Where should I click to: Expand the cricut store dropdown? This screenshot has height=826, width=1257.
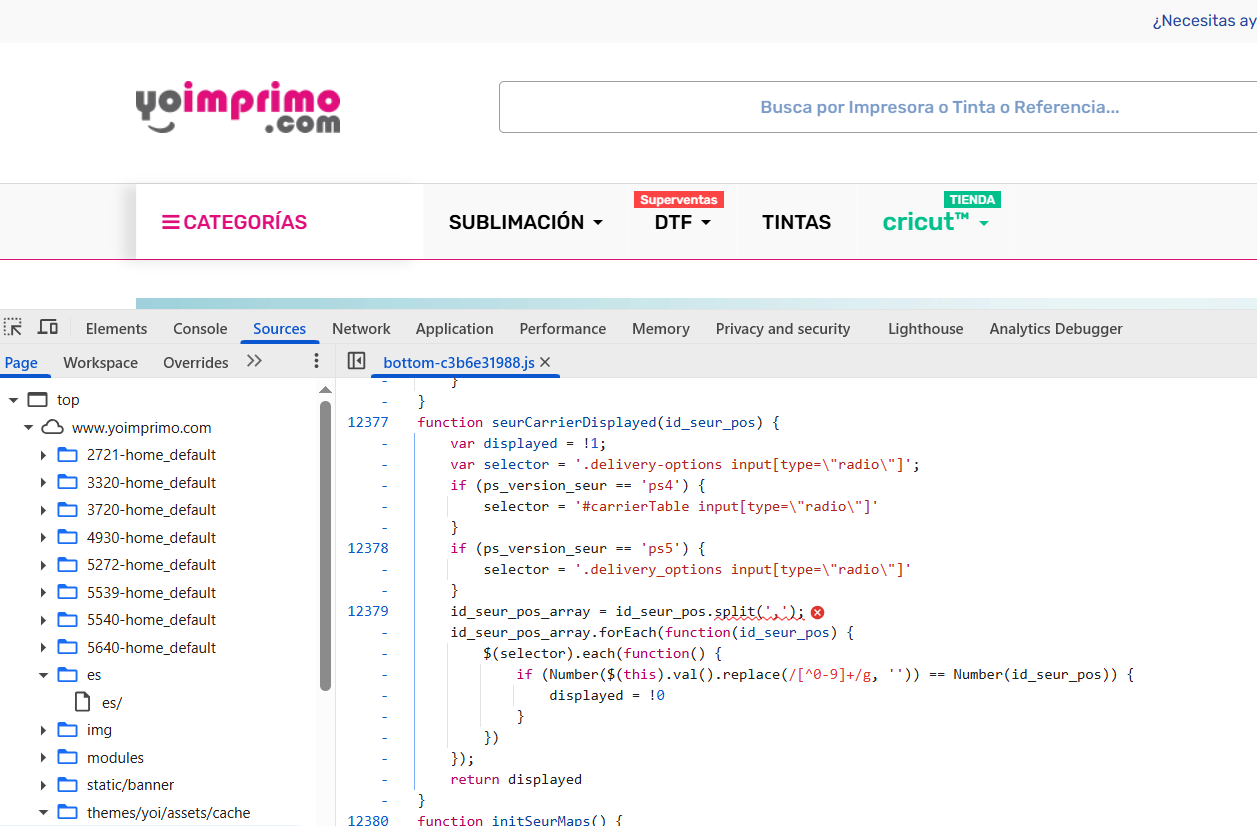(935, 222)
